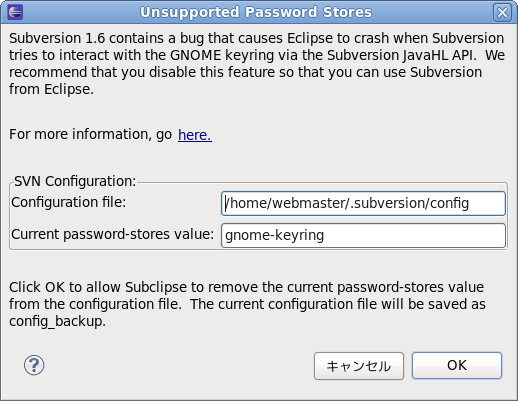The width and height of the screenshot is (518, 401).
Task: Dismiss dialog with the キャンセル button
Action: click(359, 366)
